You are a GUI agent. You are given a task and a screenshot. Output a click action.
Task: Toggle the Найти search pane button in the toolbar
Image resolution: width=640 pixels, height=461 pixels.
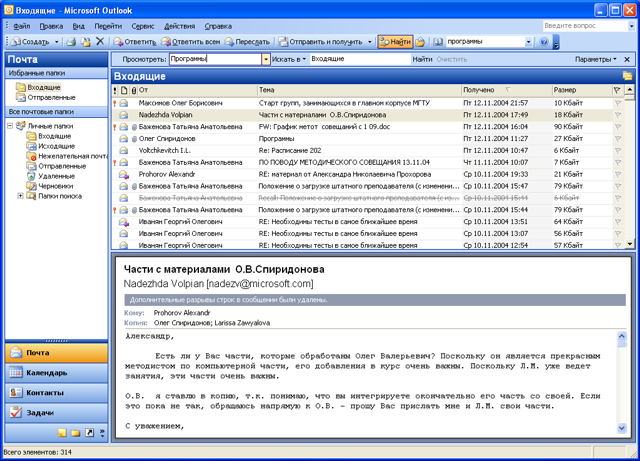pos(395,42)
